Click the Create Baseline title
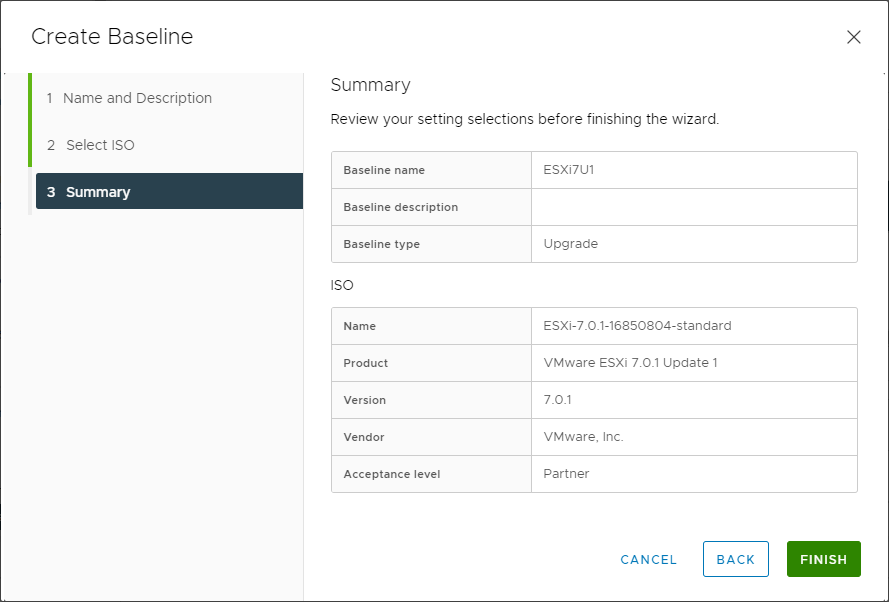This screenshot has height=602, width=889. [112, 36]
